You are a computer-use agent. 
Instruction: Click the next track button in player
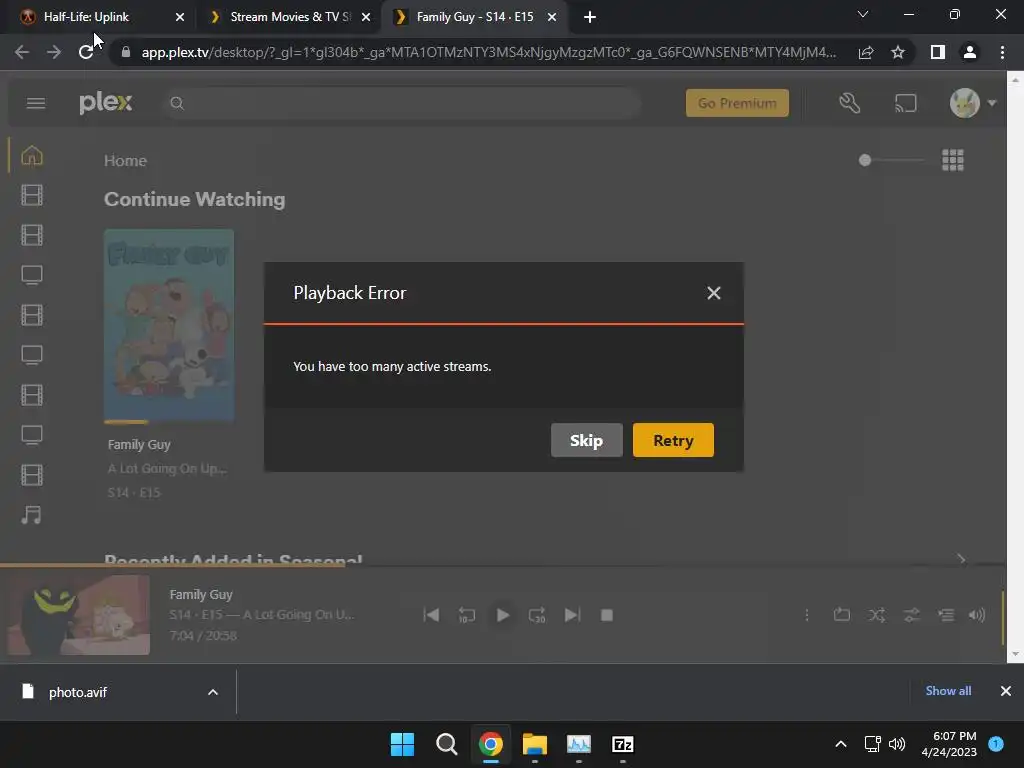click(x=572, y=615)
